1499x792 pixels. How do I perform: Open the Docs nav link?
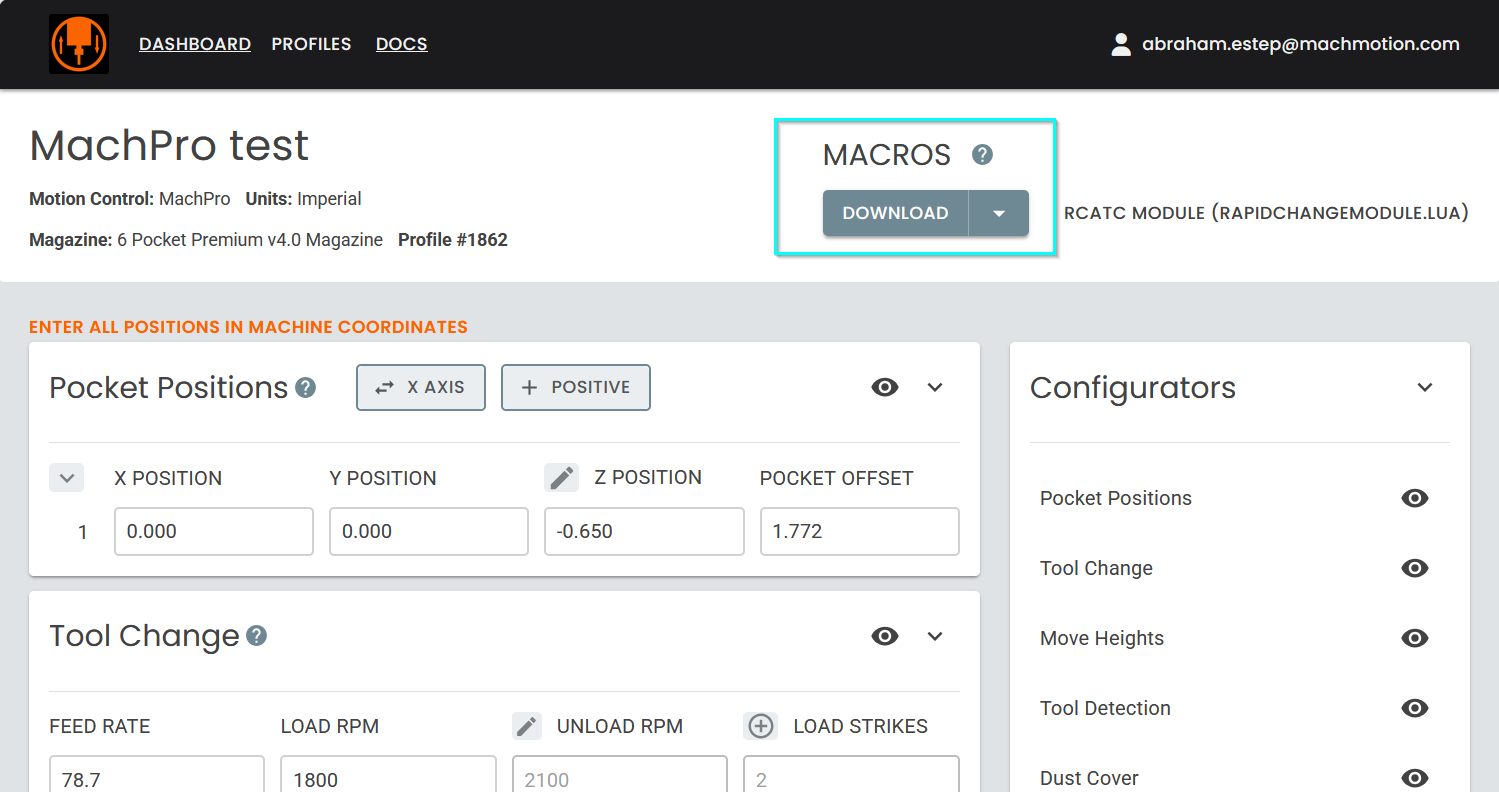(402, 44)
